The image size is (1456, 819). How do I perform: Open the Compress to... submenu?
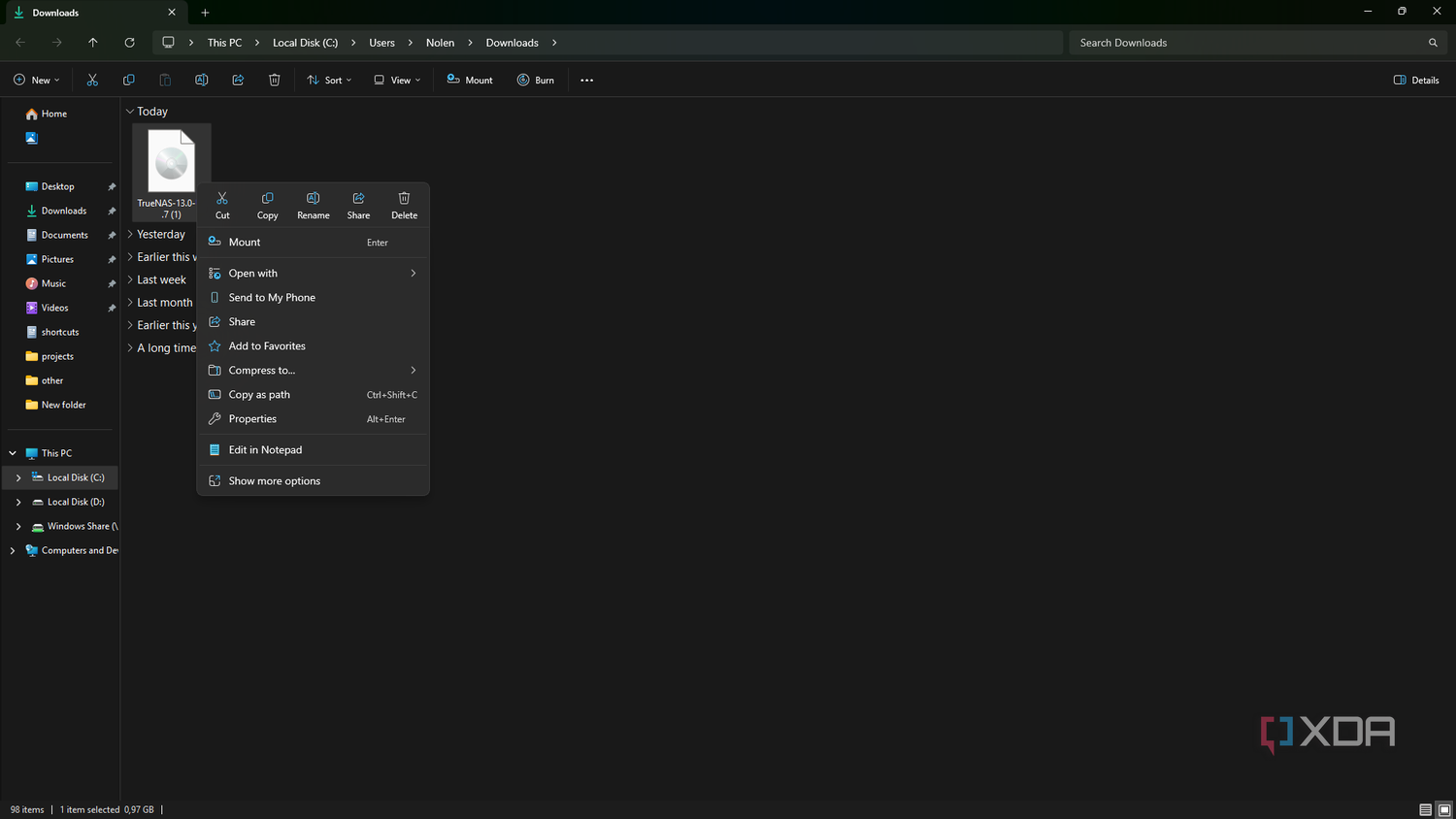tap(314, 371)
